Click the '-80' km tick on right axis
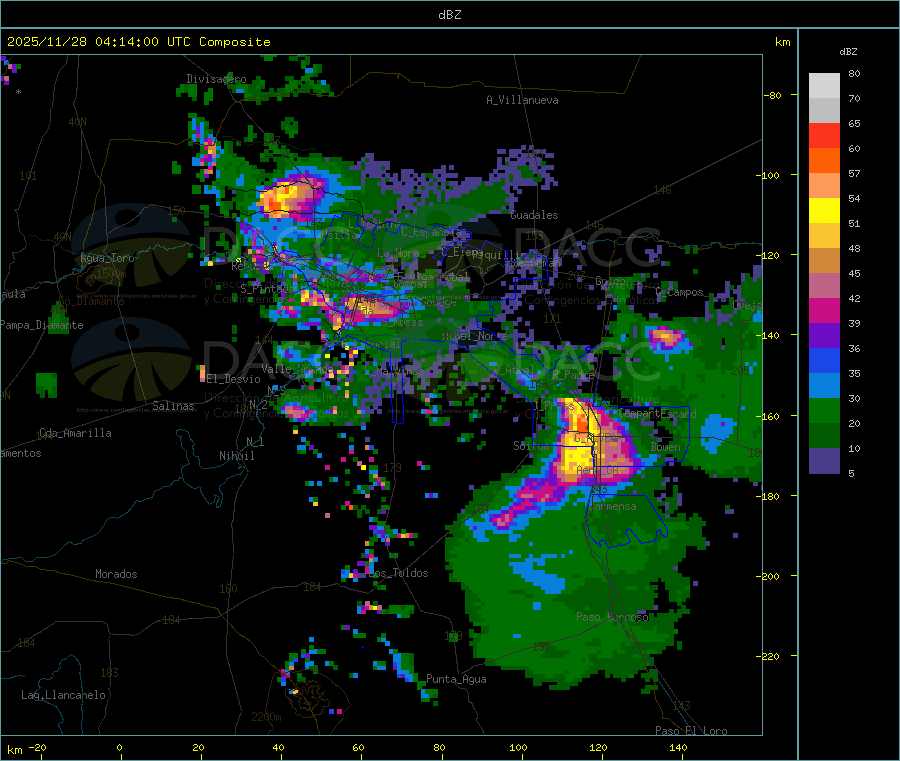The image size is (900, 761). pyautogui.click(x=773, y=95)
